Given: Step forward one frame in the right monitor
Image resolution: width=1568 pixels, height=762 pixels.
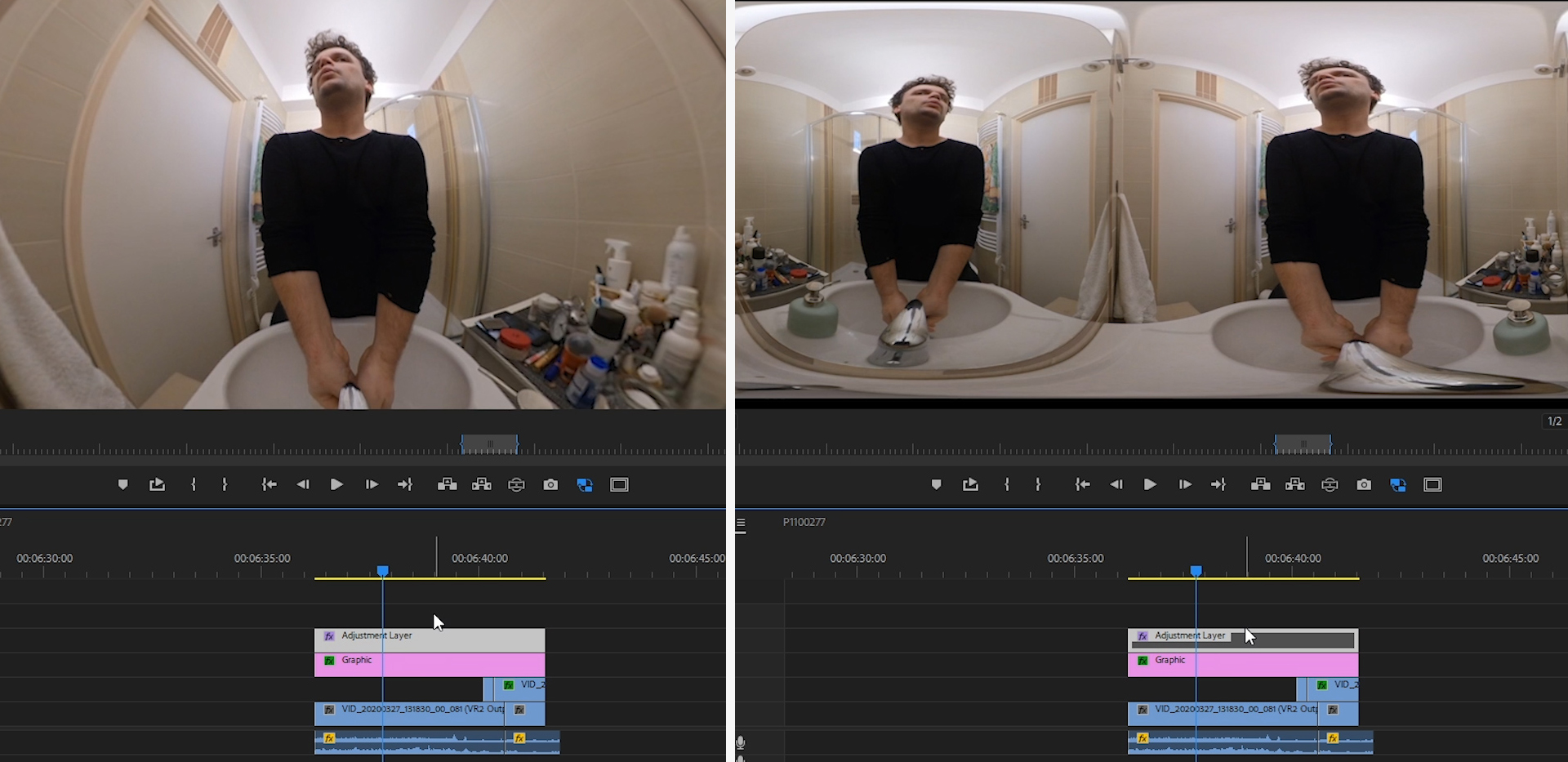Looking at the screenshot, I should (x=1185, y=484).
